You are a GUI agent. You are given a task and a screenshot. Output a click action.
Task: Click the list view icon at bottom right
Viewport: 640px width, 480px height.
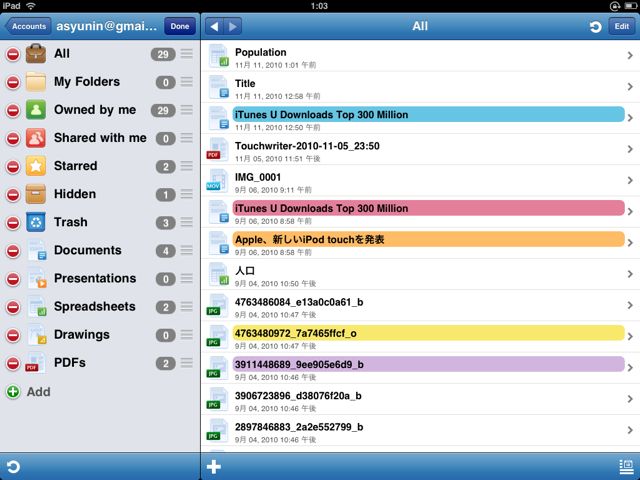[x=626, y=467]
